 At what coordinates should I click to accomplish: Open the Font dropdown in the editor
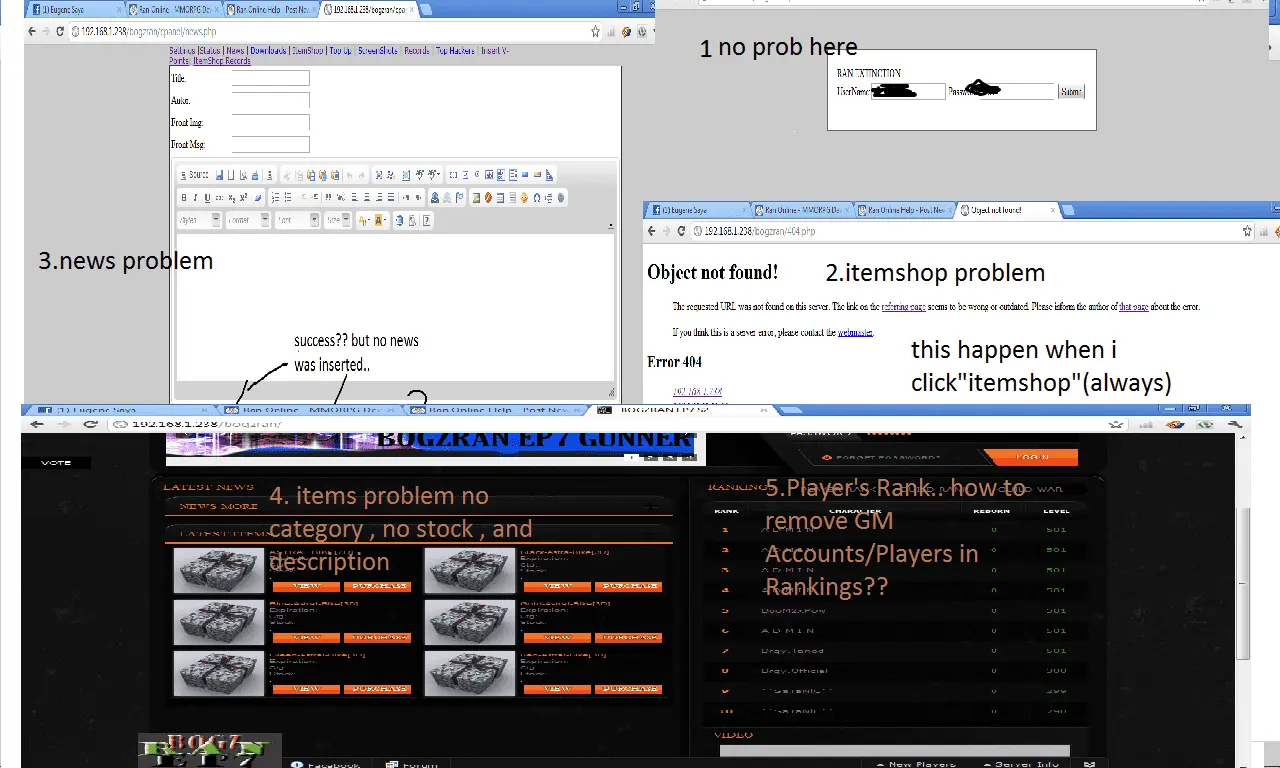tap(297, 220)
